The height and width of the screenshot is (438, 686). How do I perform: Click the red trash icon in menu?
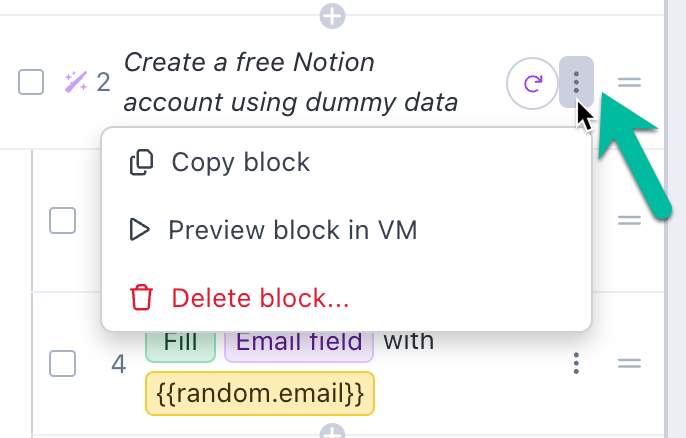(x=142, y=297)
